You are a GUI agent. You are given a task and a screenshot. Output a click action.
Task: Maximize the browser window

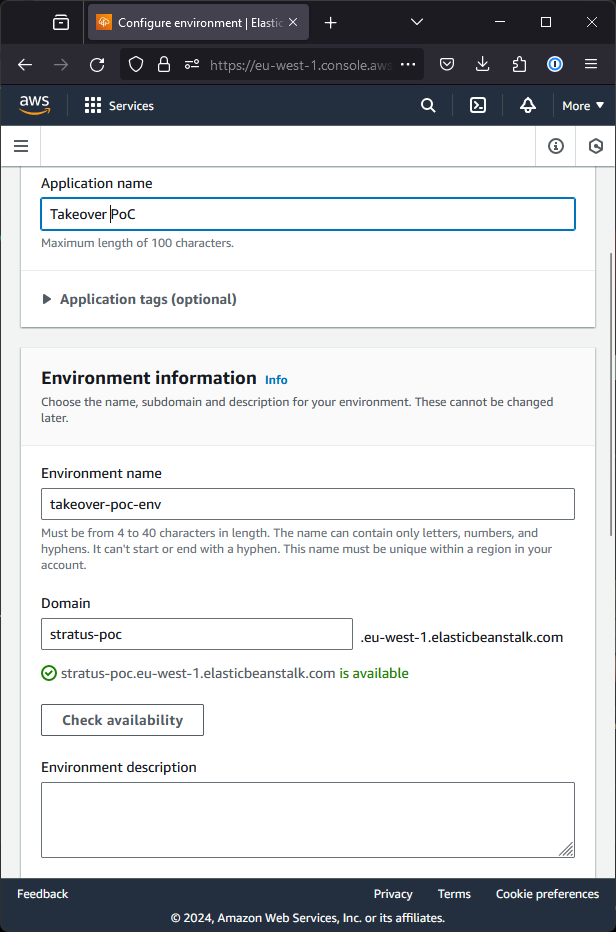pos(546,22)
